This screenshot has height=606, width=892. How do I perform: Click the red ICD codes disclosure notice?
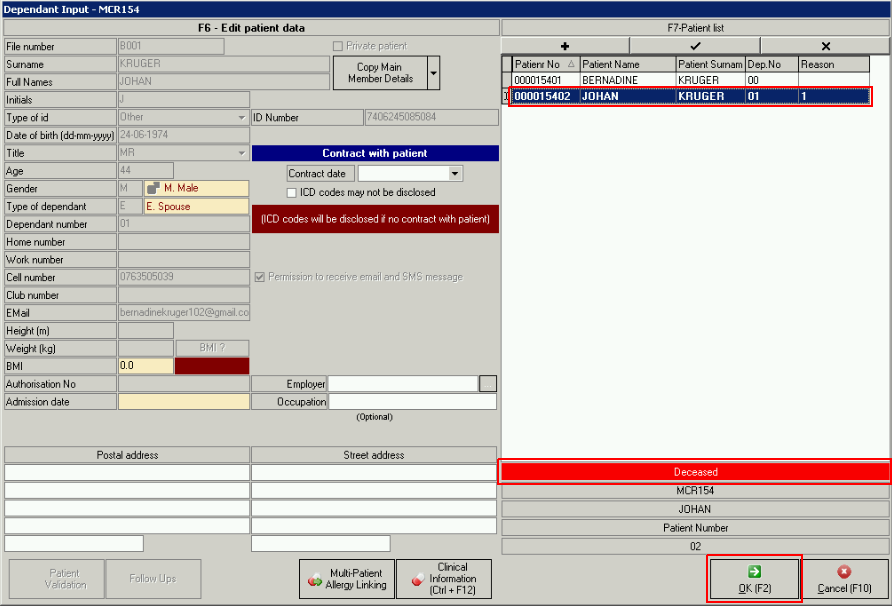[x=375, y=219]
